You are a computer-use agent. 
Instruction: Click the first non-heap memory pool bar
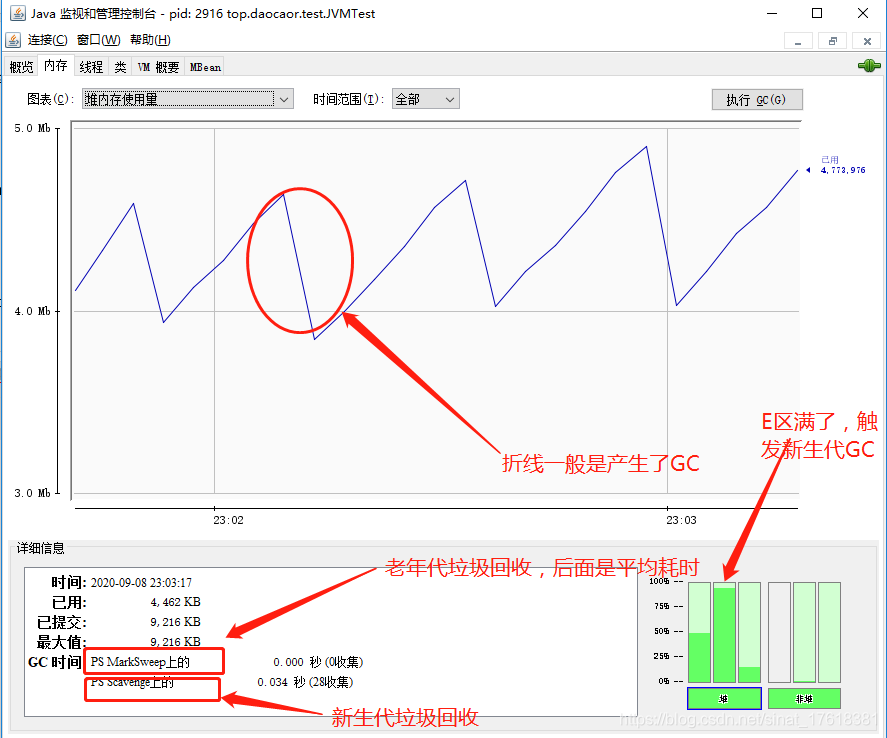779,632
